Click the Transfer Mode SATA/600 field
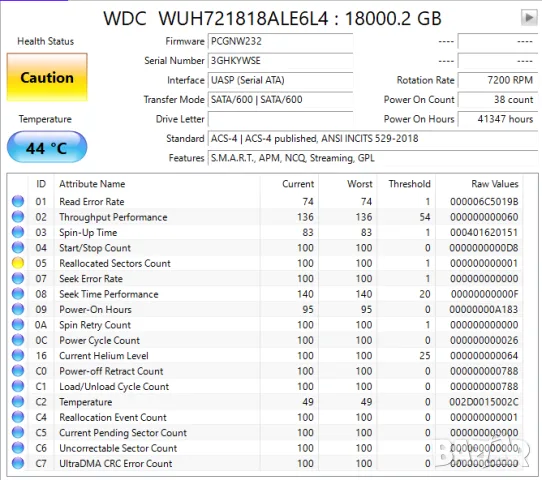This screenshot has width=542, height=480. 280,100
